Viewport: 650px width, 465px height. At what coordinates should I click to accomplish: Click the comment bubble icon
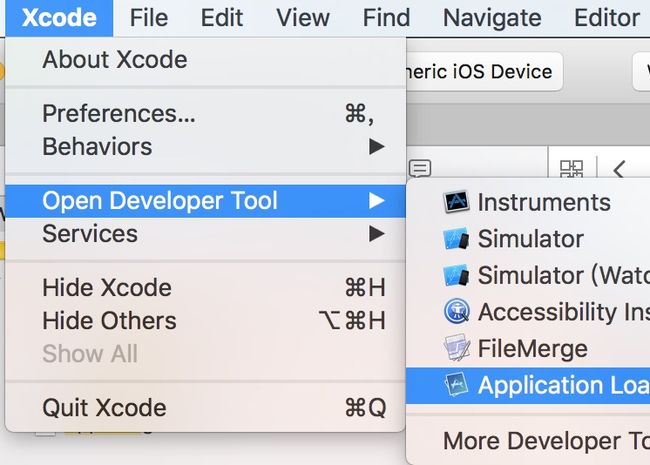[x=420, y=169]
